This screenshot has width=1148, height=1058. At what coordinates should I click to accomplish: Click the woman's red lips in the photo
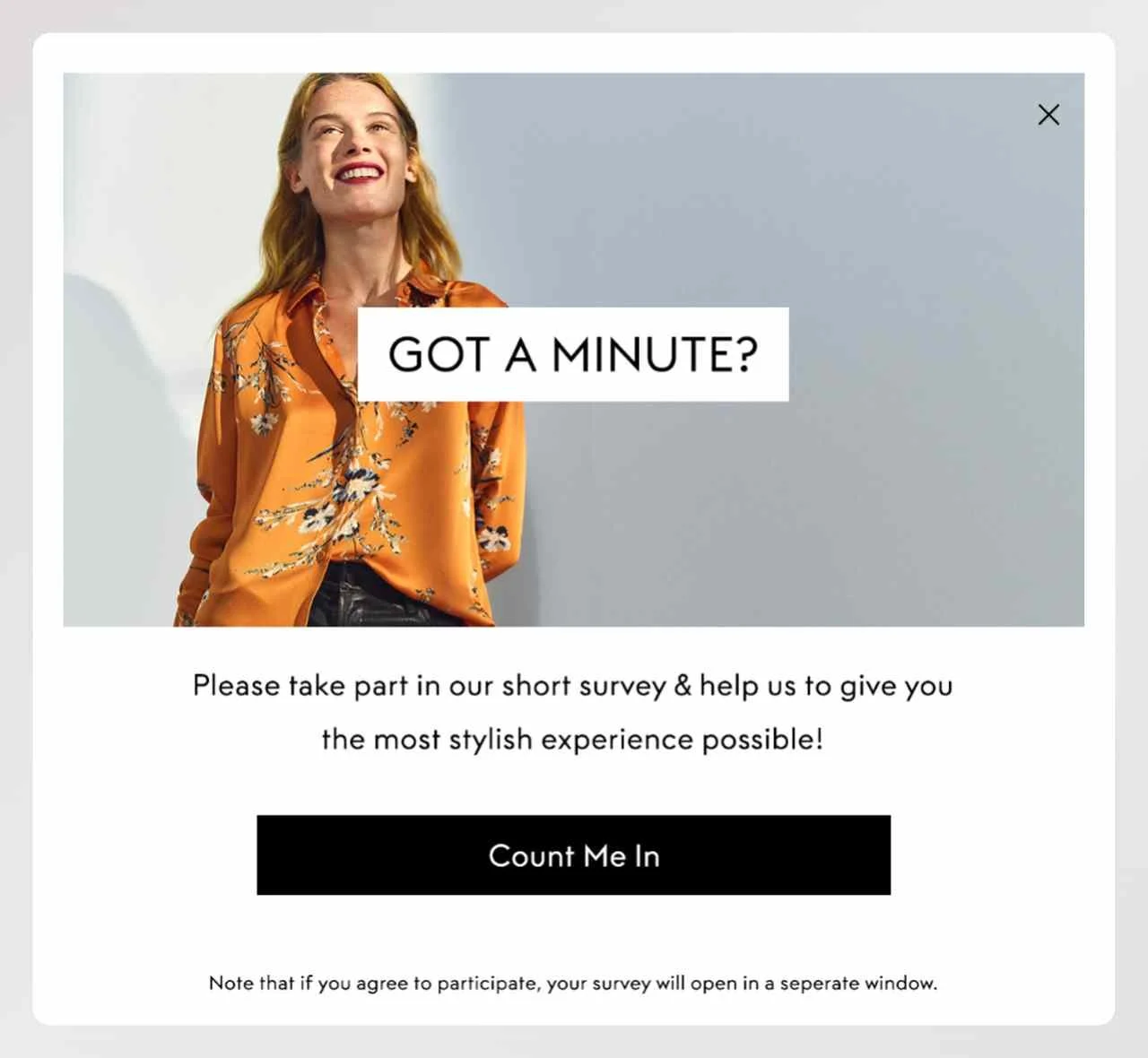click(x=357, y=171)
